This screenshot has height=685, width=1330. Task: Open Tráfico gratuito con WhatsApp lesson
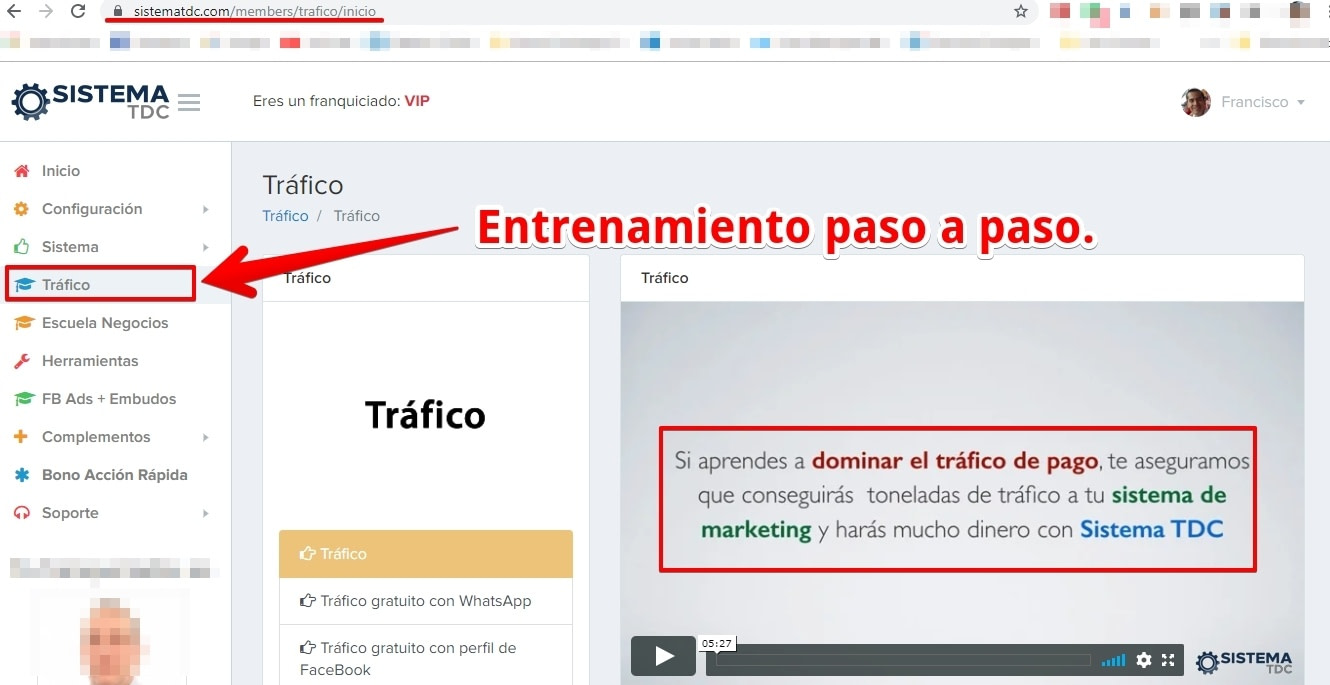coord(426,601)
